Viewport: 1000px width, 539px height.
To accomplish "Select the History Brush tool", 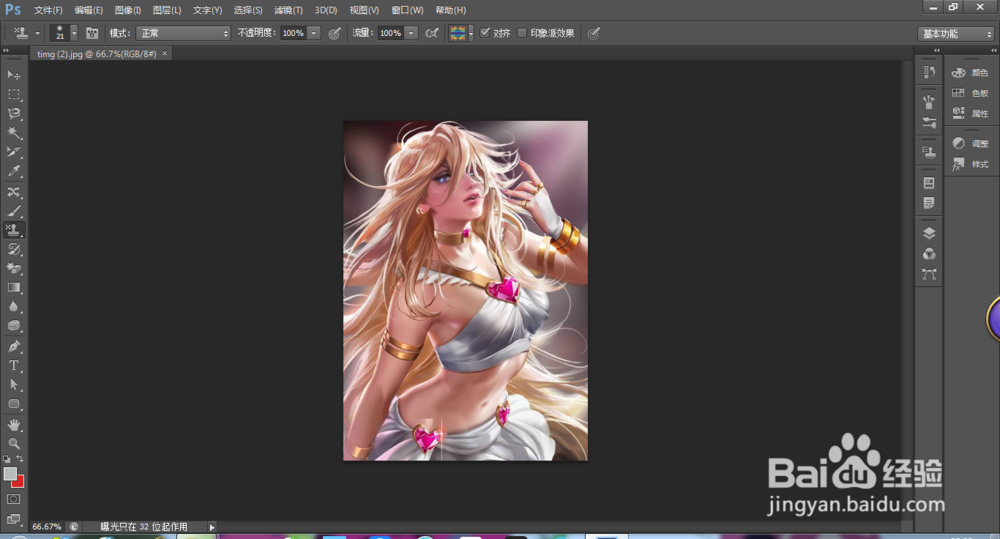I will (13, 249).
